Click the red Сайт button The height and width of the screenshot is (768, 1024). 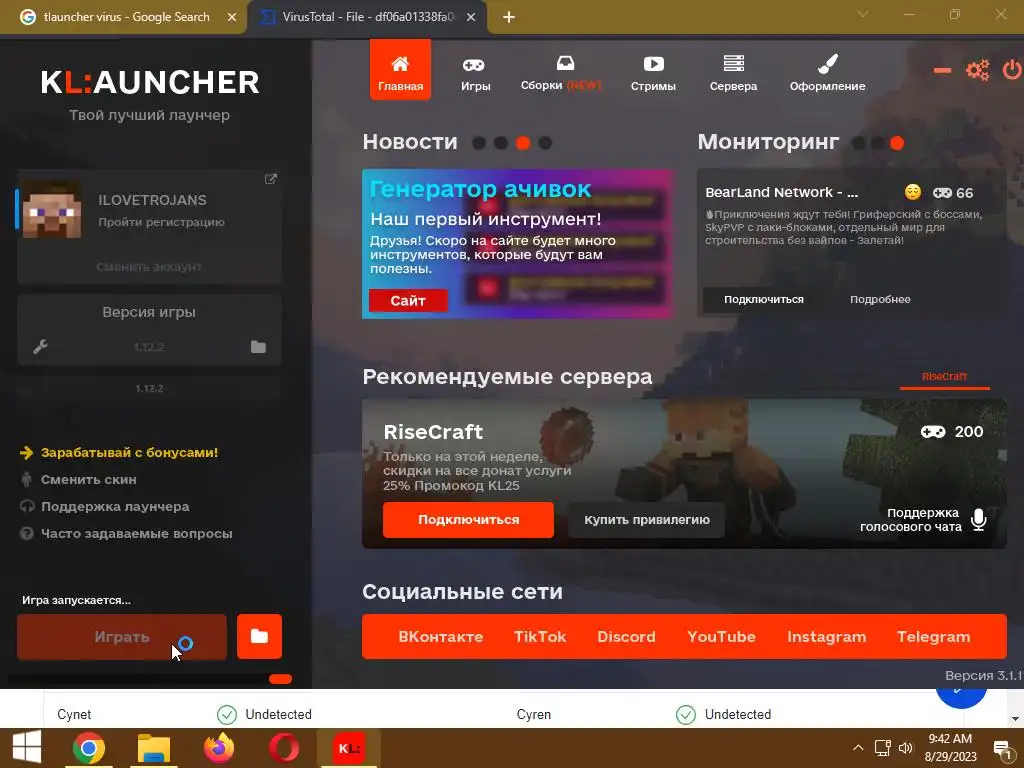pos(408,300)
